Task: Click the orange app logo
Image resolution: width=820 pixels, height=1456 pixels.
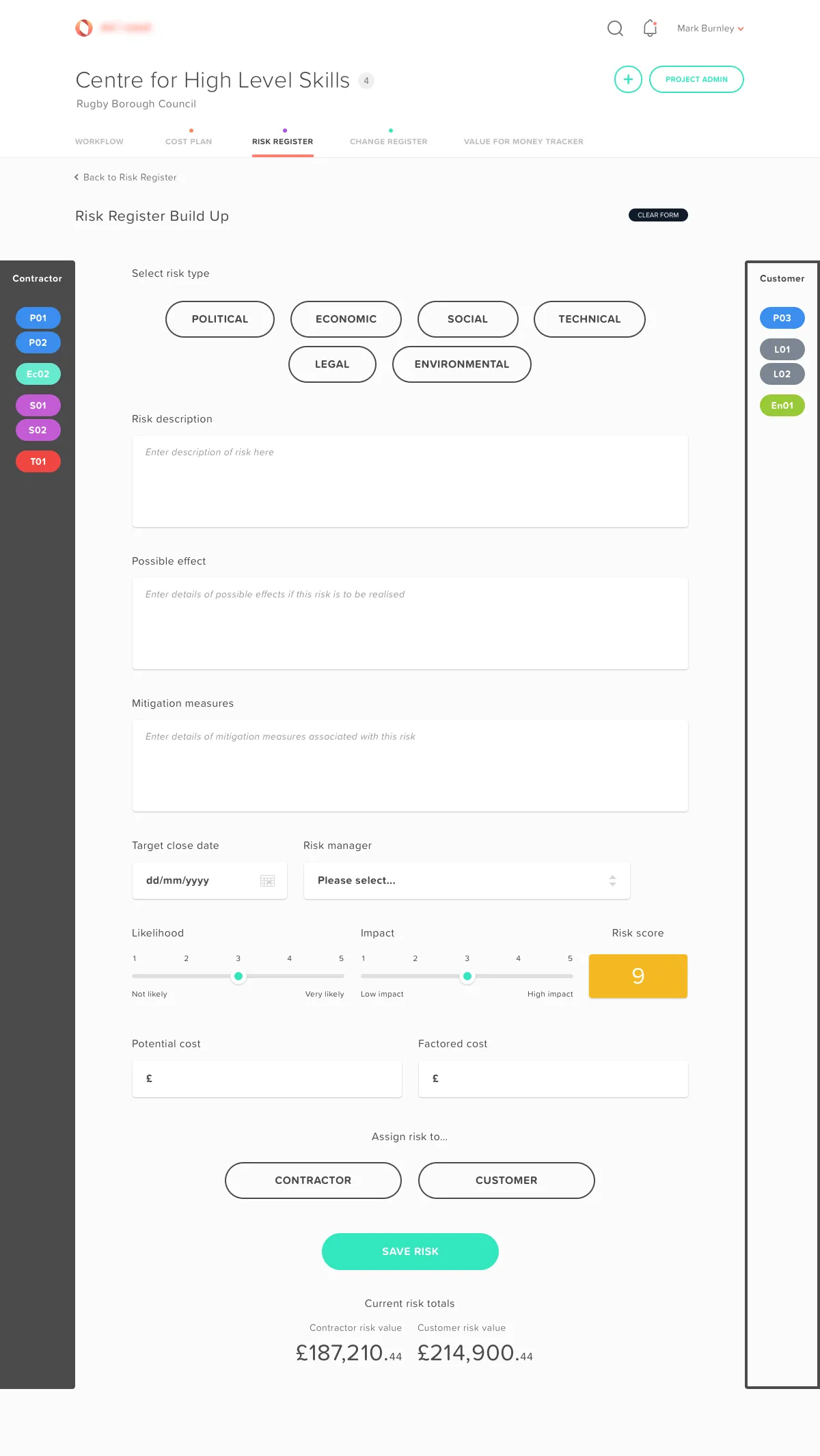Action: [84, 28]
